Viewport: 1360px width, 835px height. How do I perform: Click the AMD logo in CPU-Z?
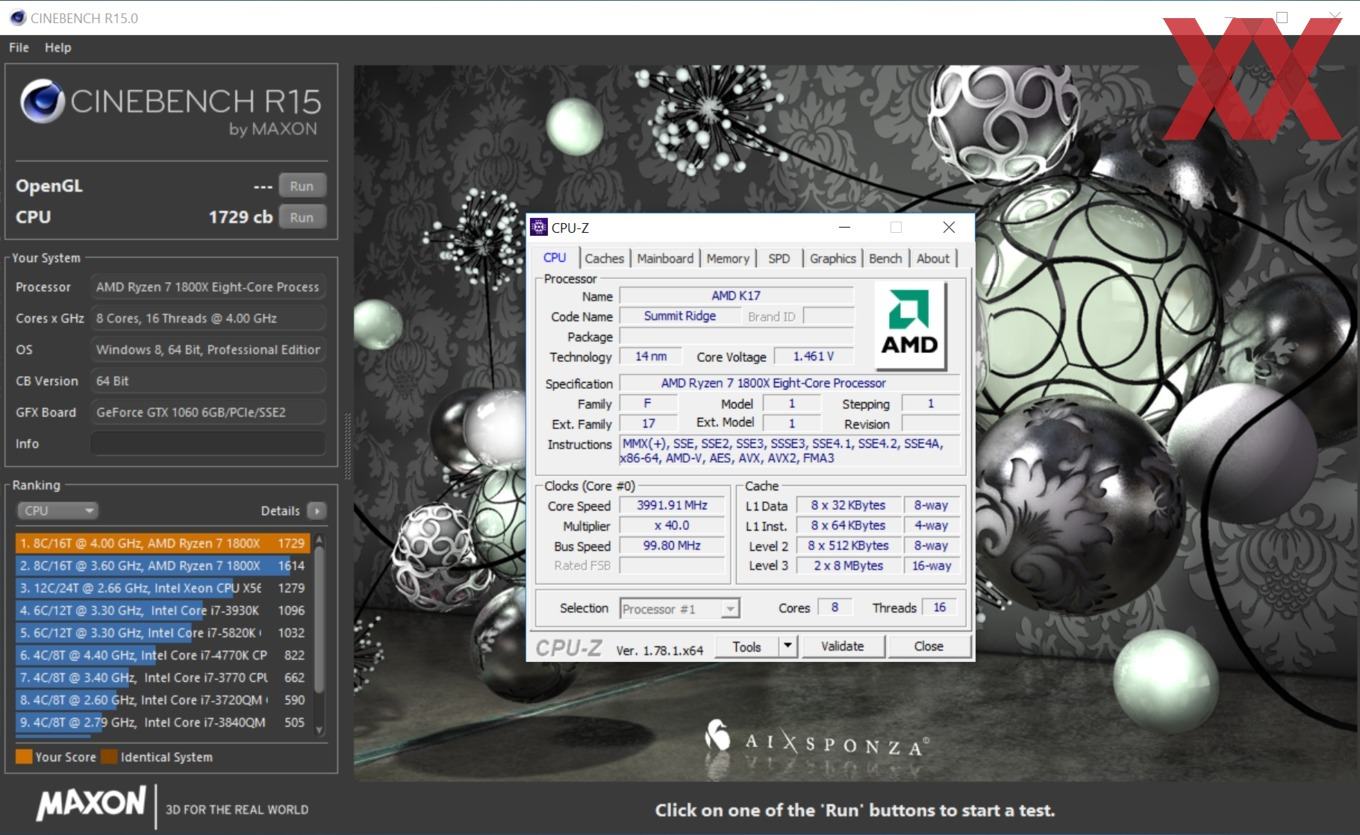pyautogui.click(x=909, y=324)
